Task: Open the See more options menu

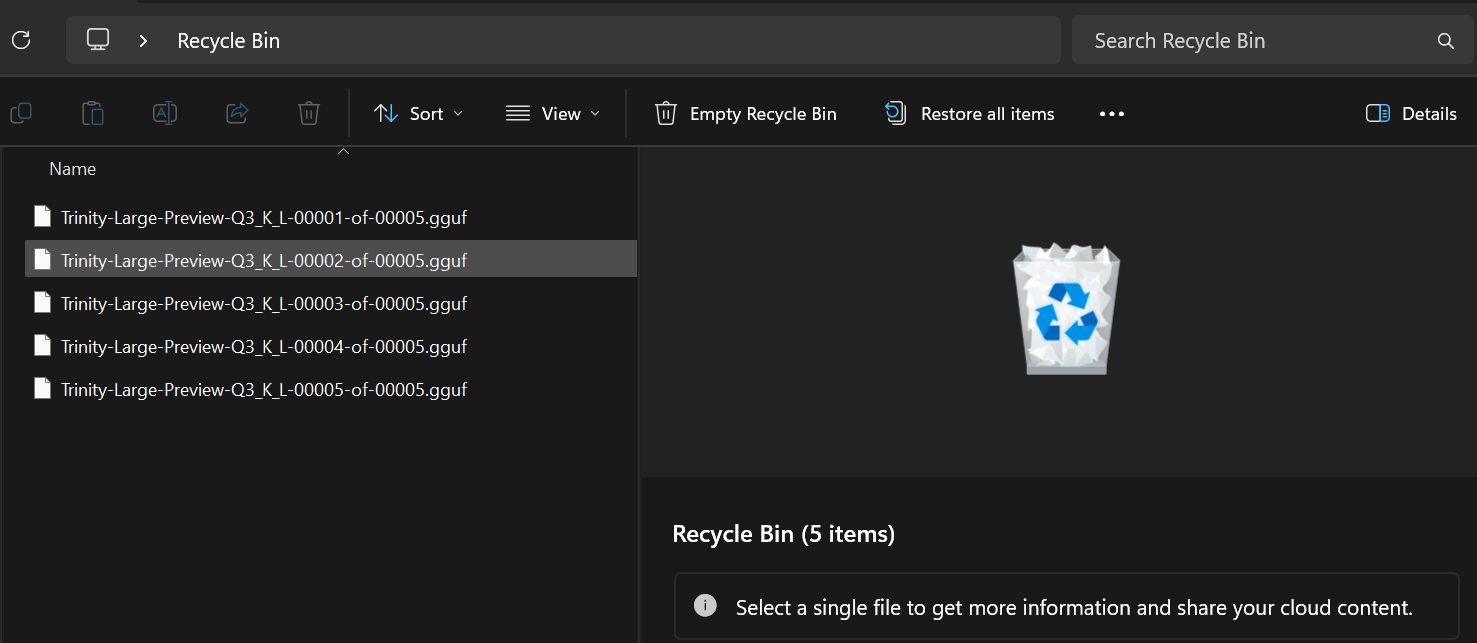Action: (1112, 113)
